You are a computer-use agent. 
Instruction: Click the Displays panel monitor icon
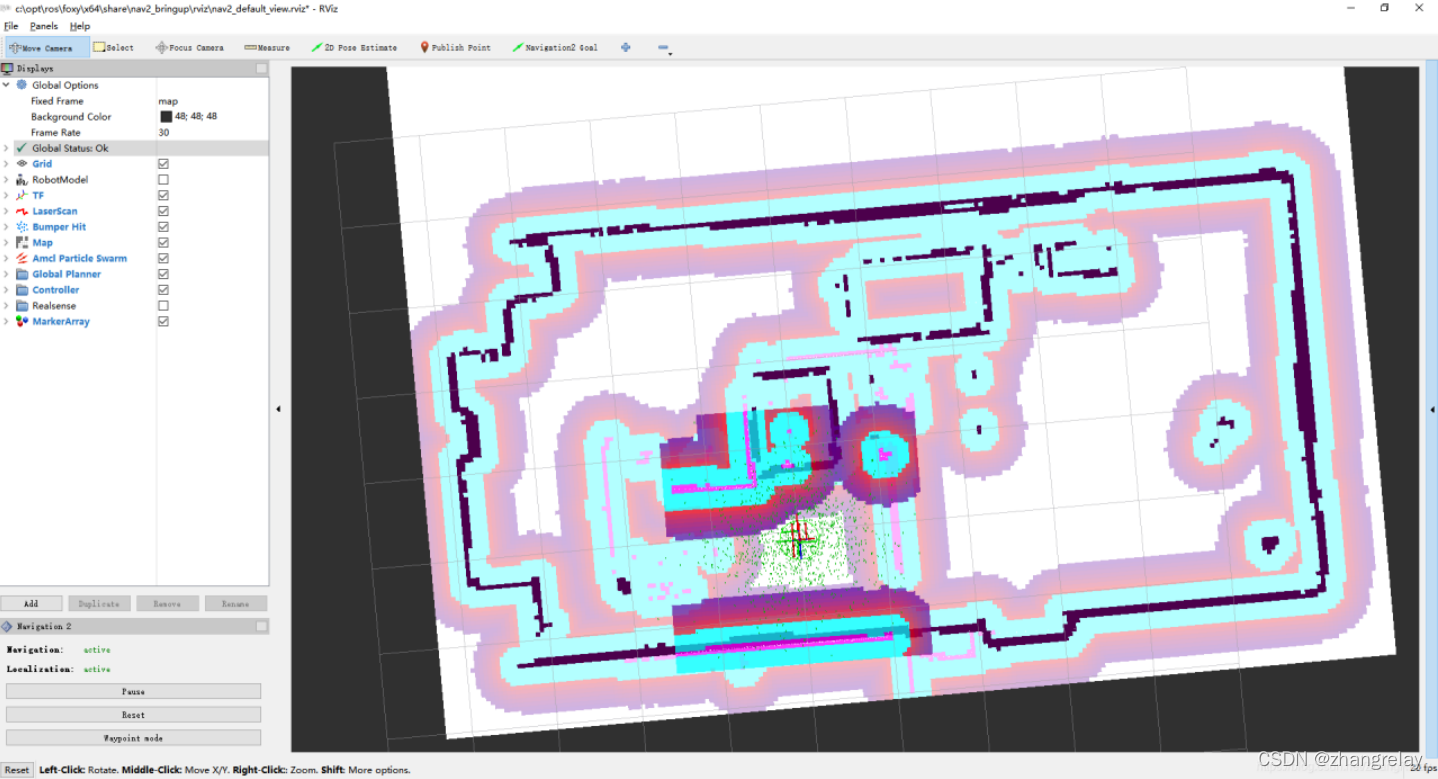[8, 68]
